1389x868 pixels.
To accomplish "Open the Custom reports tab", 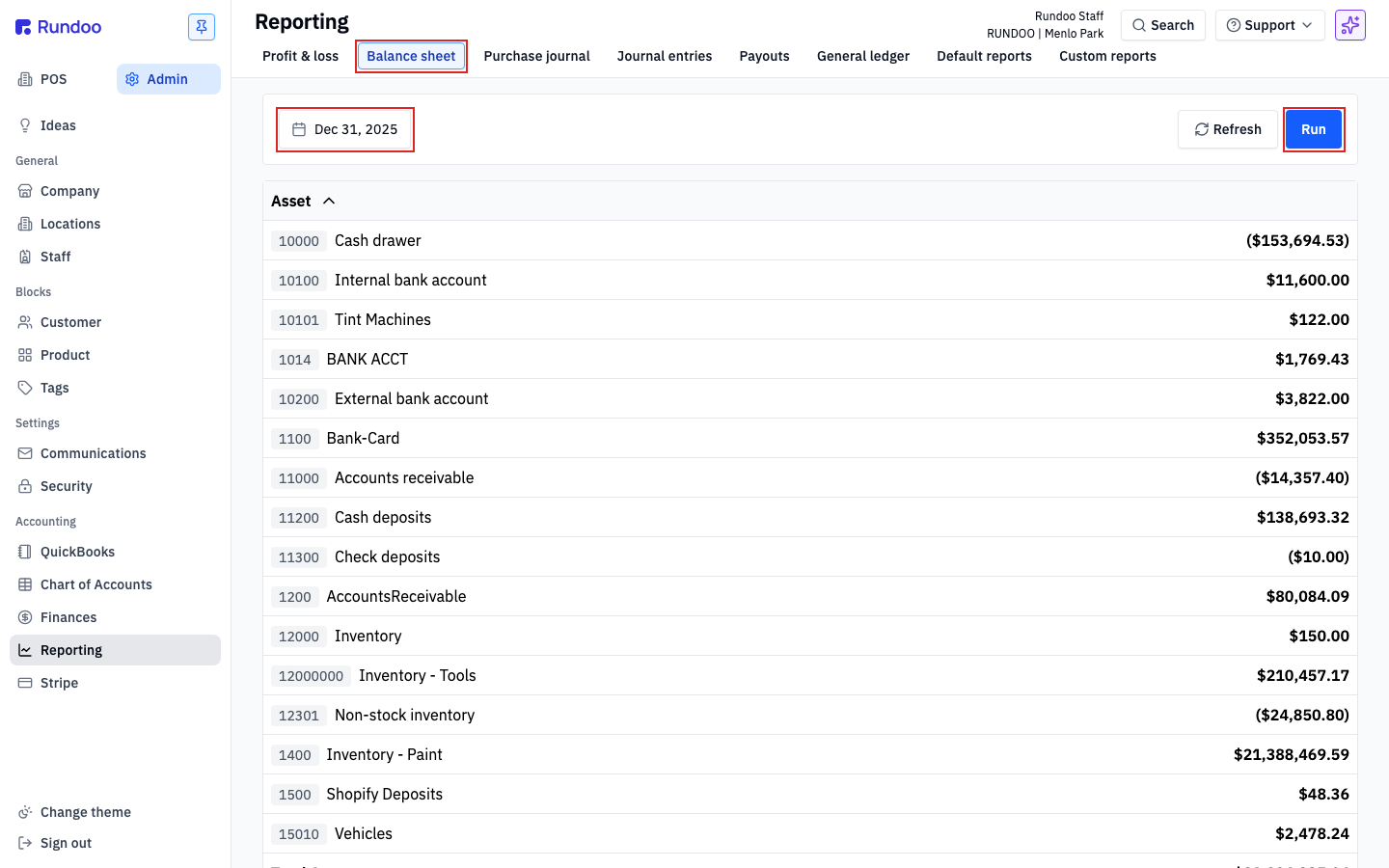I will click(x=1107, y=56).
